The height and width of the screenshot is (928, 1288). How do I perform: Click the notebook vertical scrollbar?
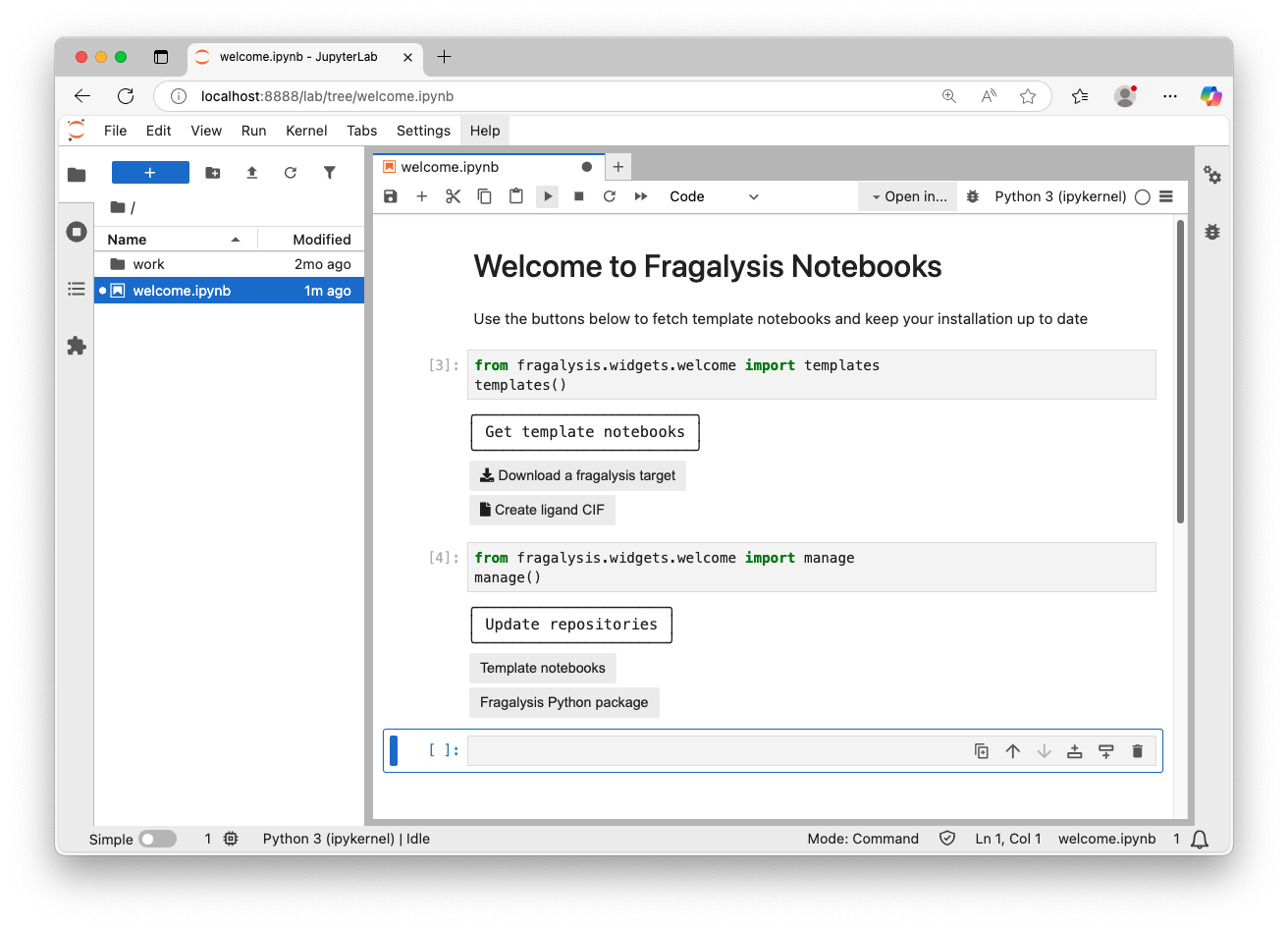click(1180, 373)
